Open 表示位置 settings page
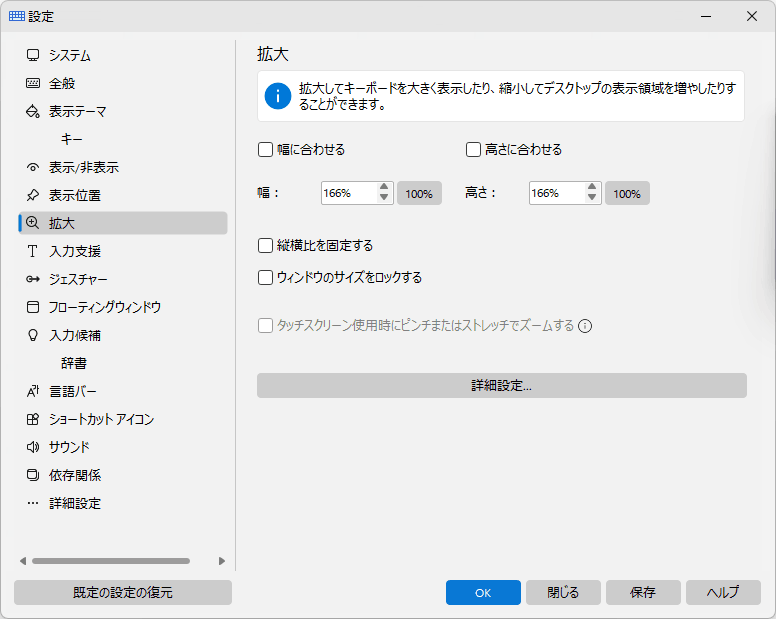This screenshot has height=619, width=776. click(x=123, y=195)
